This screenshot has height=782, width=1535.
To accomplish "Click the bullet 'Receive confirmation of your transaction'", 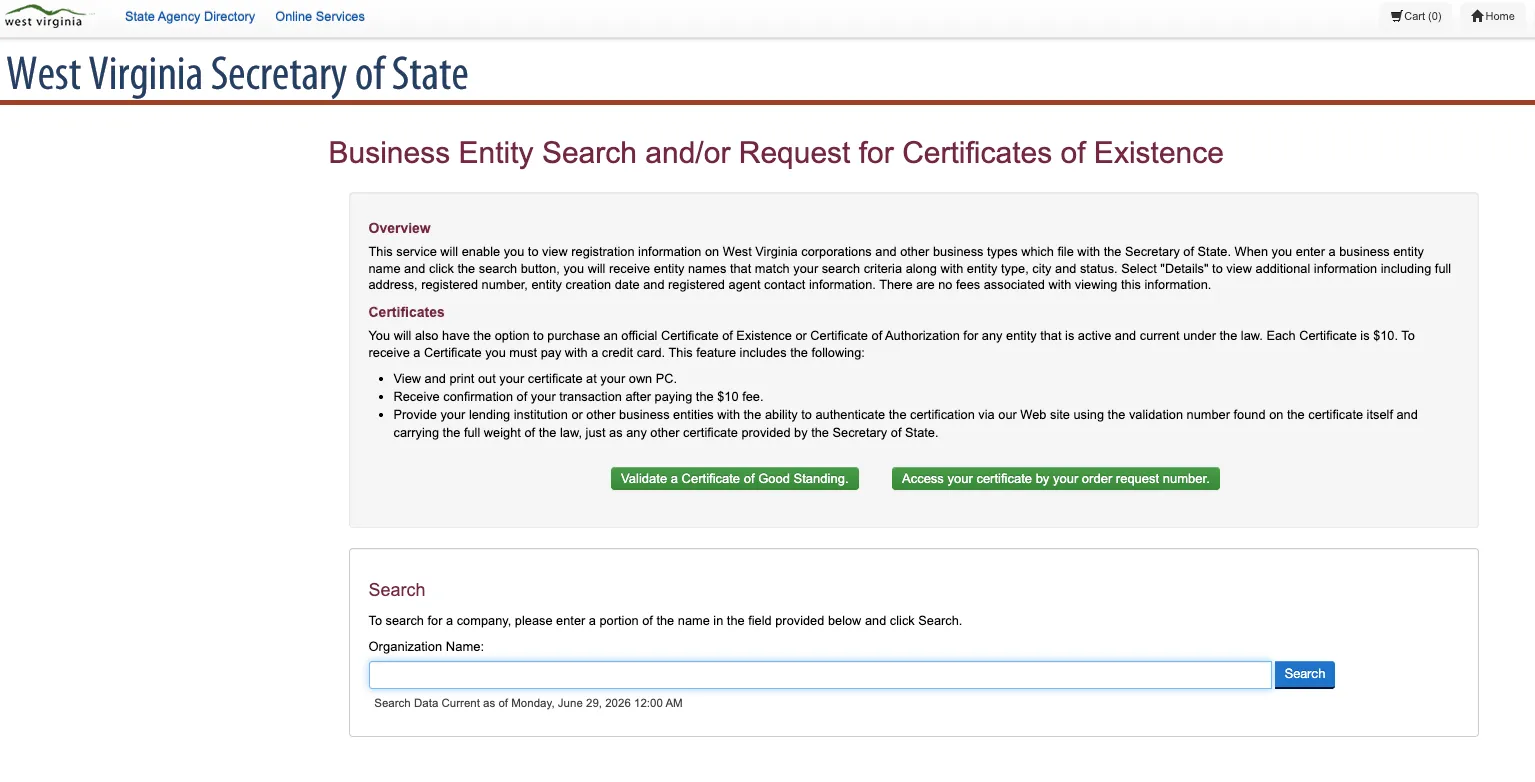I will pos(578,397).
